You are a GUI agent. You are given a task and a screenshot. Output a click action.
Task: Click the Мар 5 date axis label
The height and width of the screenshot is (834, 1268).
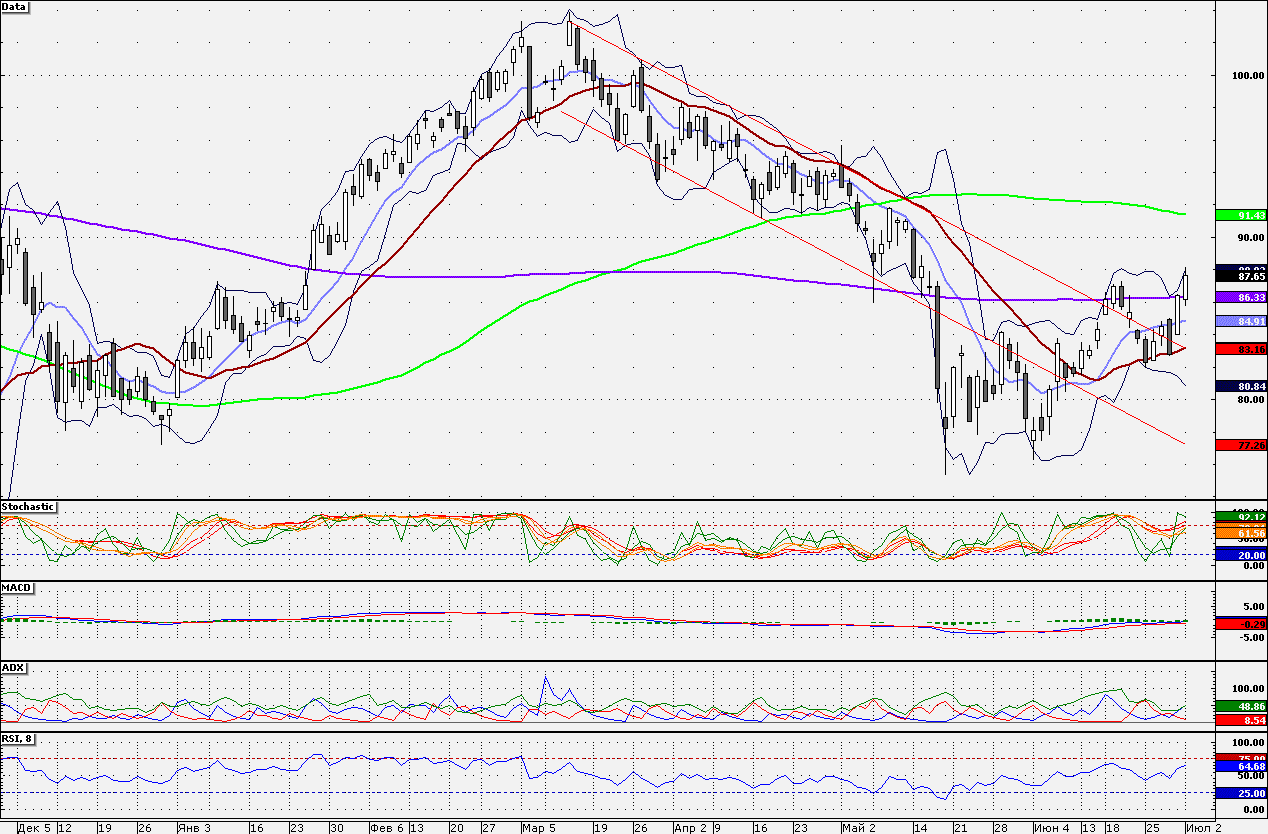click(539, 828)
